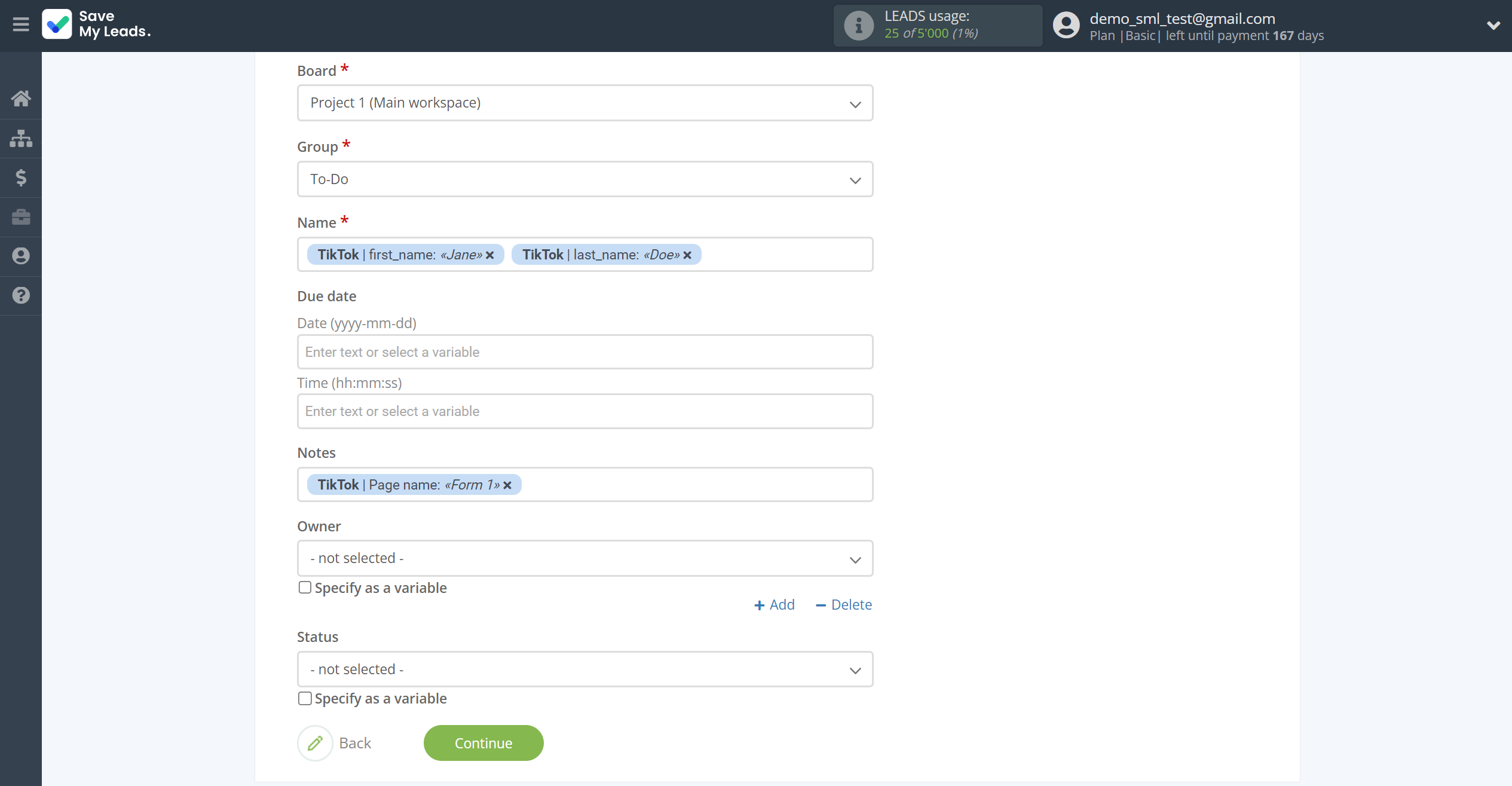Click the demo_sml_test@gmail.com account text

[1182, 19]
